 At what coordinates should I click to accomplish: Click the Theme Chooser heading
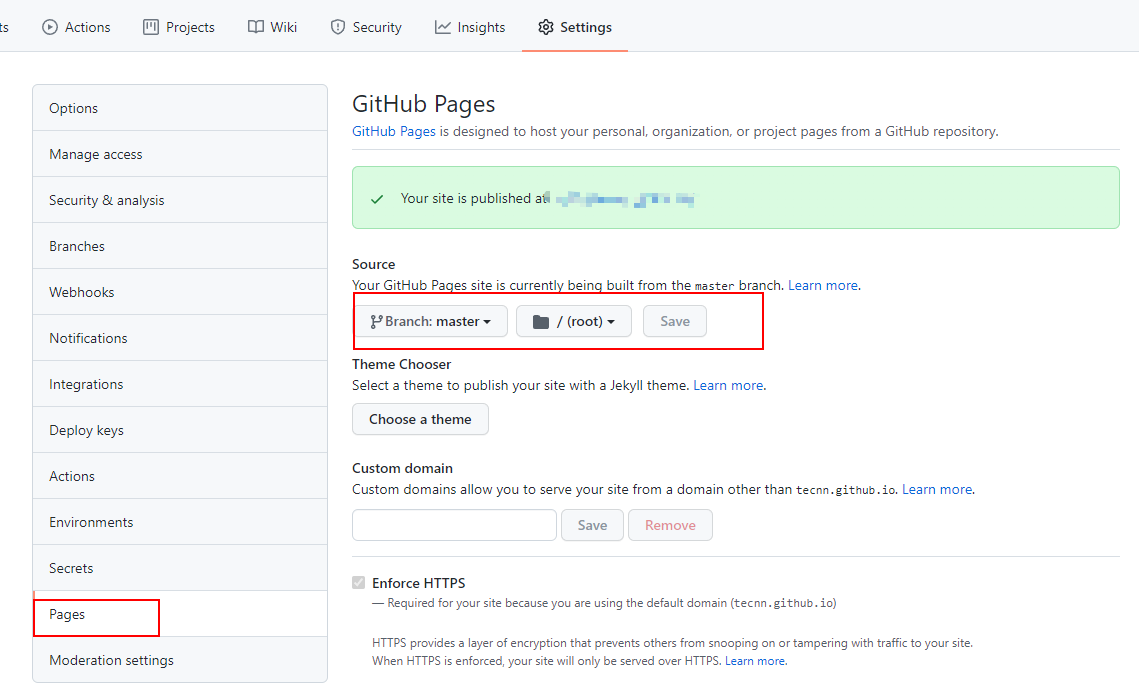pyautogui.click(x=402, y=364)
